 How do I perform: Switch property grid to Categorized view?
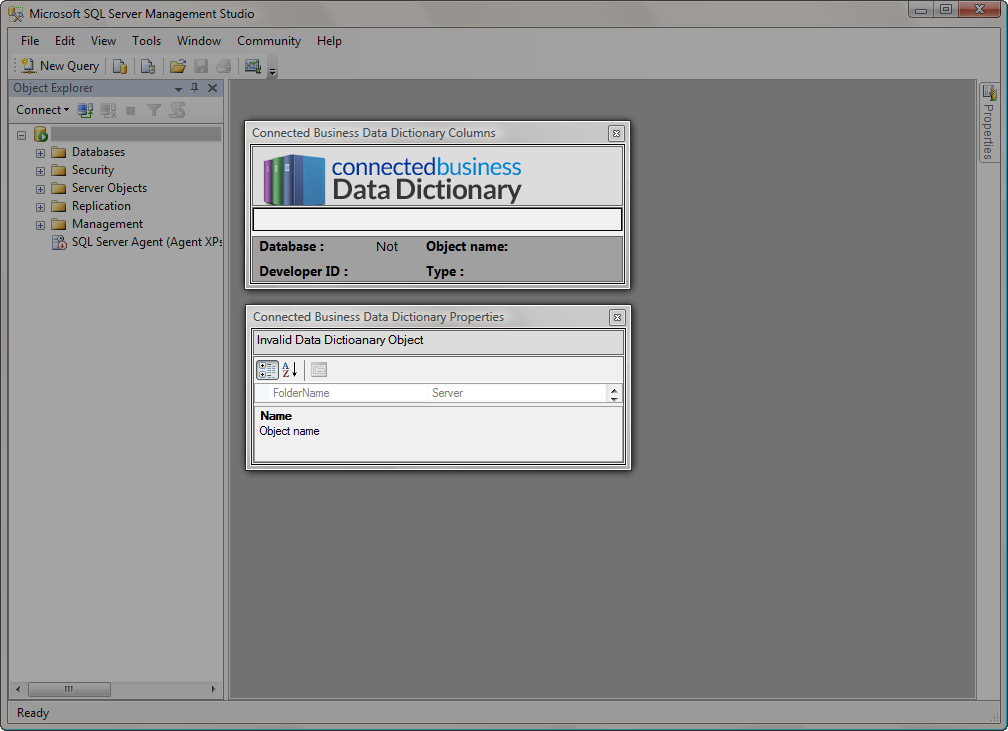267,369
